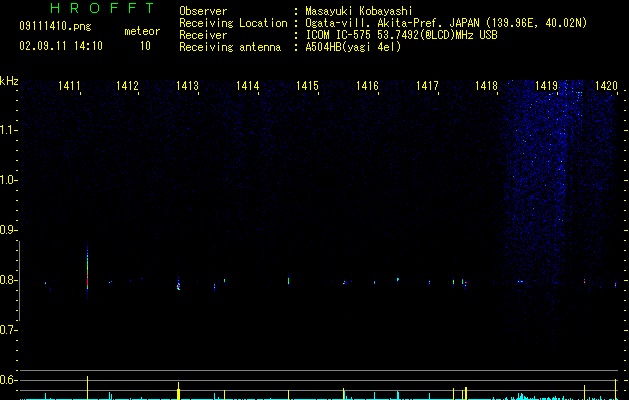Screen dimensions: 629x400
Task: Click the 1413 time marker
Action: 187,85
